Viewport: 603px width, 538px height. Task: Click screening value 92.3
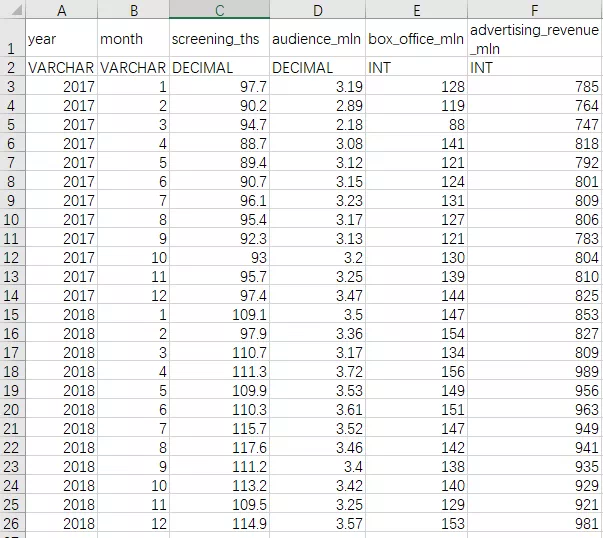point(220,238)
